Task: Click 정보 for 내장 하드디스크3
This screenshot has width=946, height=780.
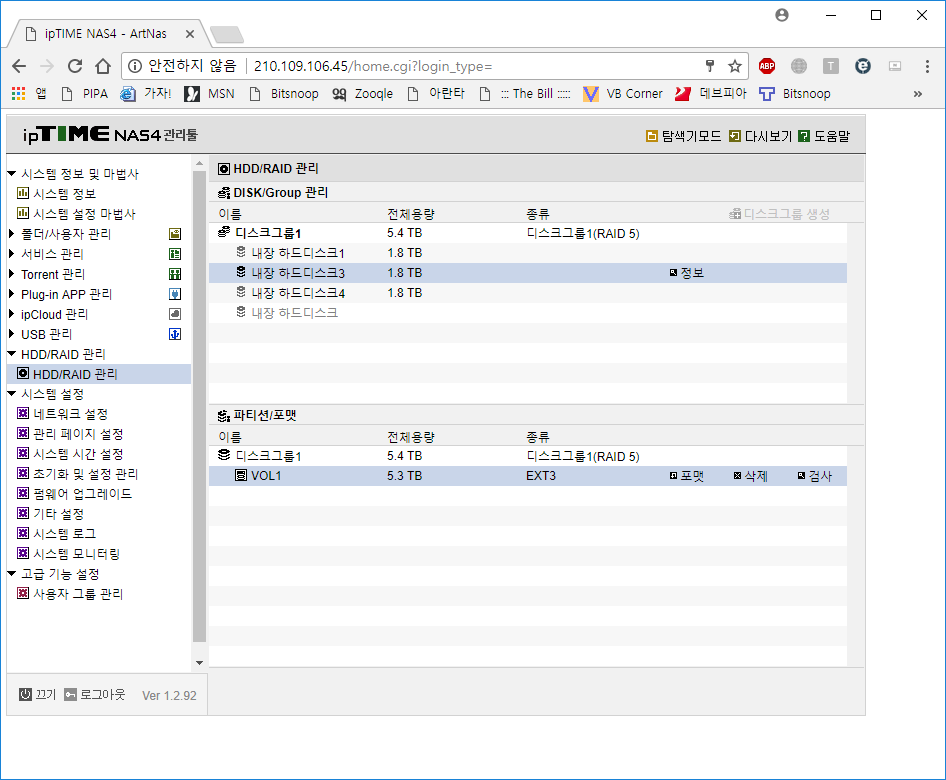Action: tap(687, 273)
